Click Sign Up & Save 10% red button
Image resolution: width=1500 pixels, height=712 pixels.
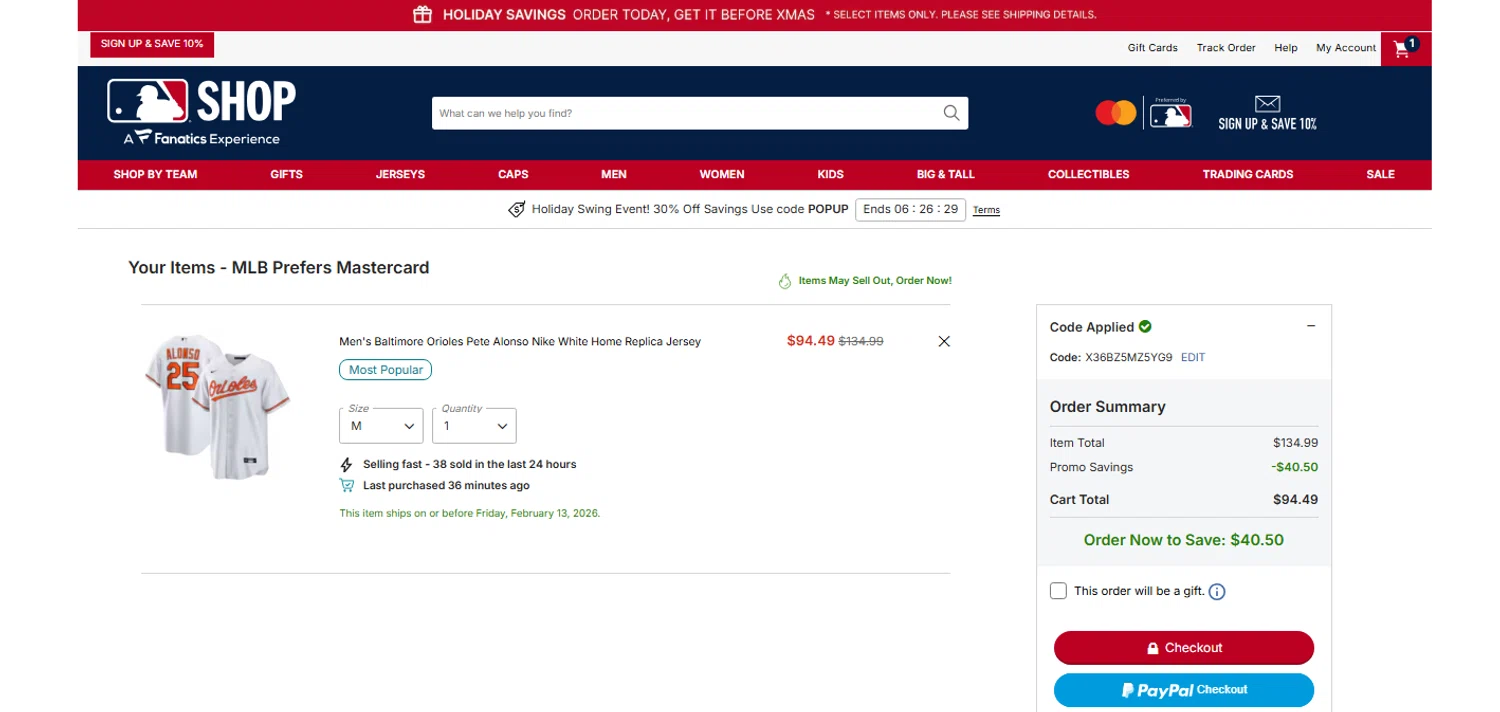pyautogui.click(x=152, y=44)
